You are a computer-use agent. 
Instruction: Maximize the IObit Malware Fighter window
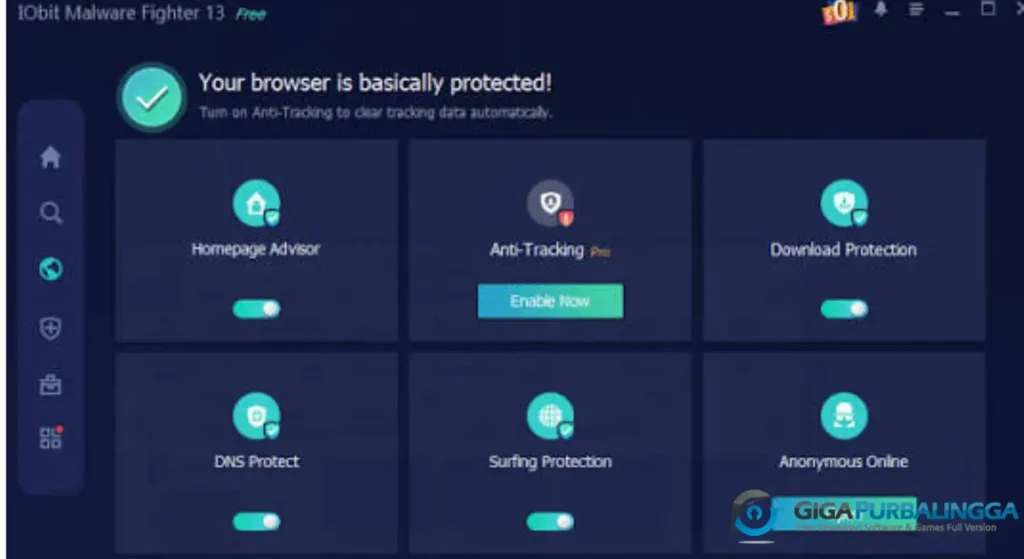988,8
